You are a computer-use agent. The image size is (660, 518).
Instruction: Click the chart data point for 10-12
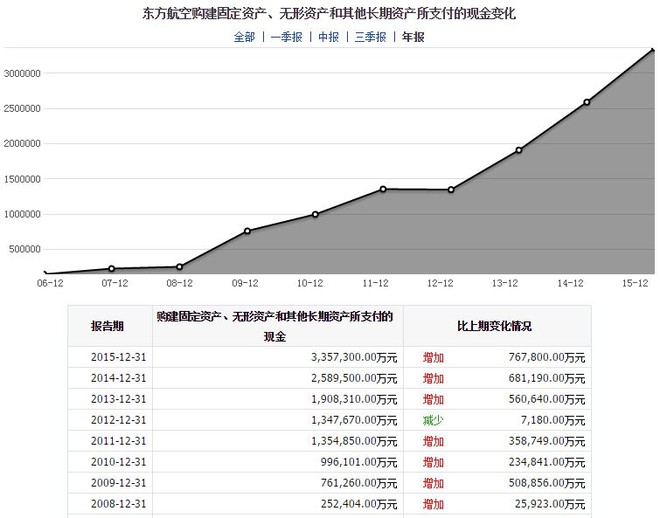[x=315, y=215]
